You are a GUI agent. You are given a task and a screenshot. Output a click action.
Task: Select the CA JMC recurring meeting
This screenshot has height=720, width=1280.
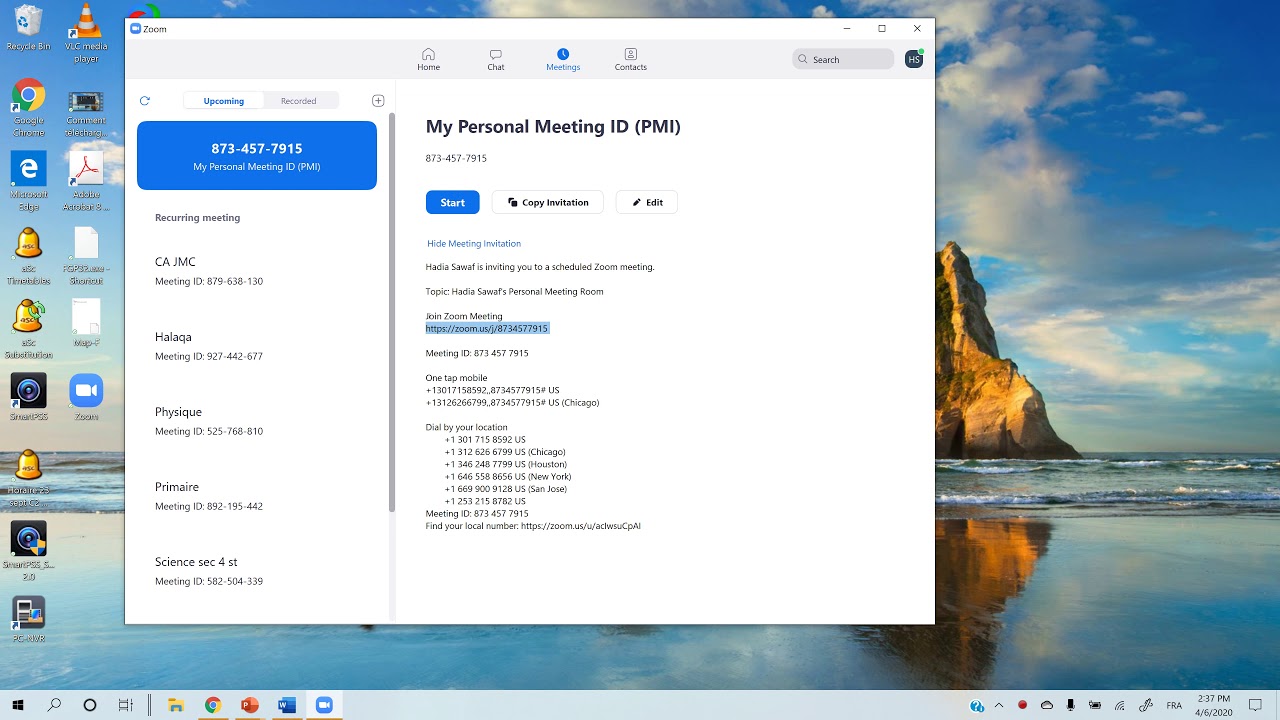click(257, 271)
